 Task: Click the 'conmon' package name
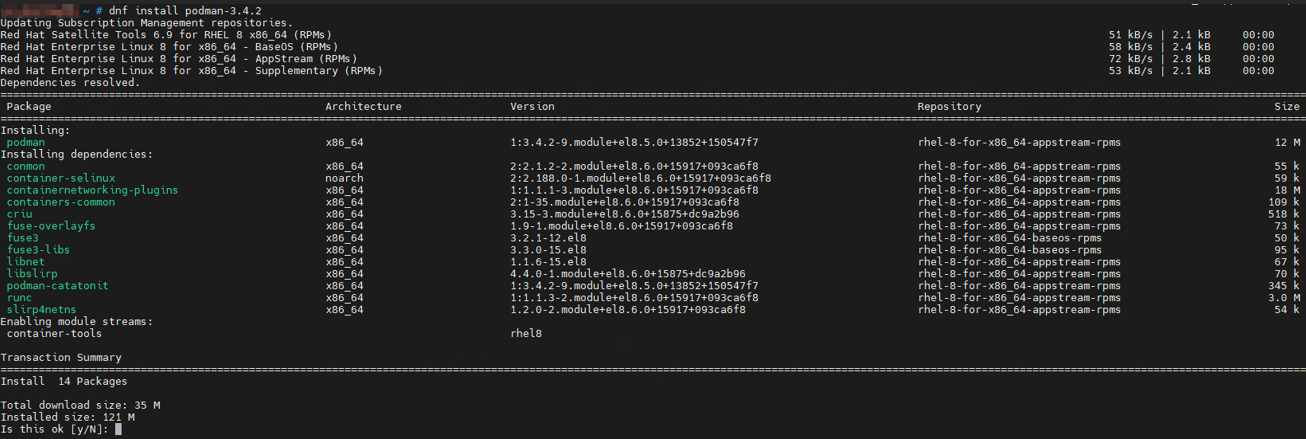[x=26, y=166]
